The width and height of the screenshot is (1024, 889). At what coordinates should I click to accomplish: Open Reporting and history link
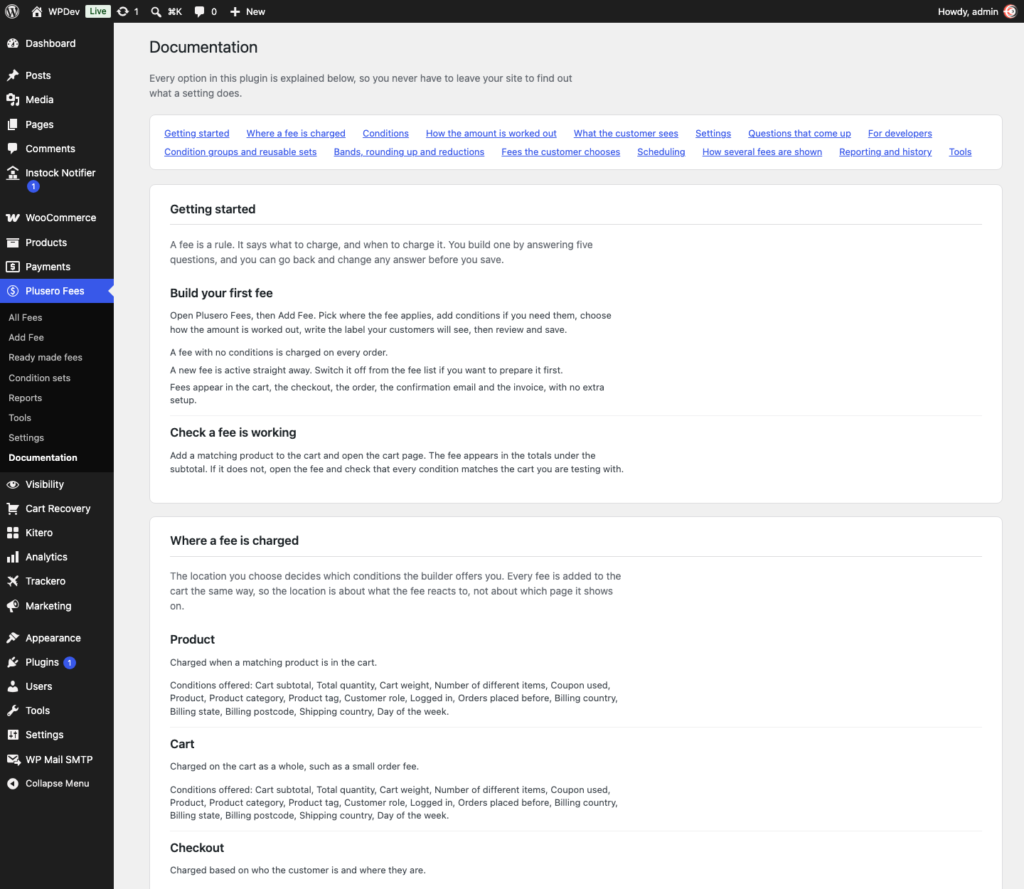click(885, 152)
